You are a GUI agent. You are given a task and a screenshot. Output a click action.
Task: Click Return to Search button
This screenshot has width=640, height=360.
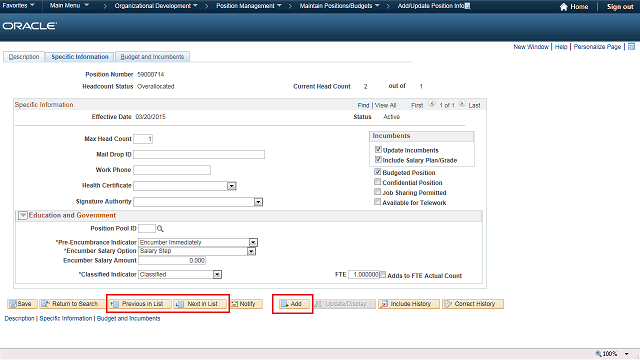[x=72, y=304]
